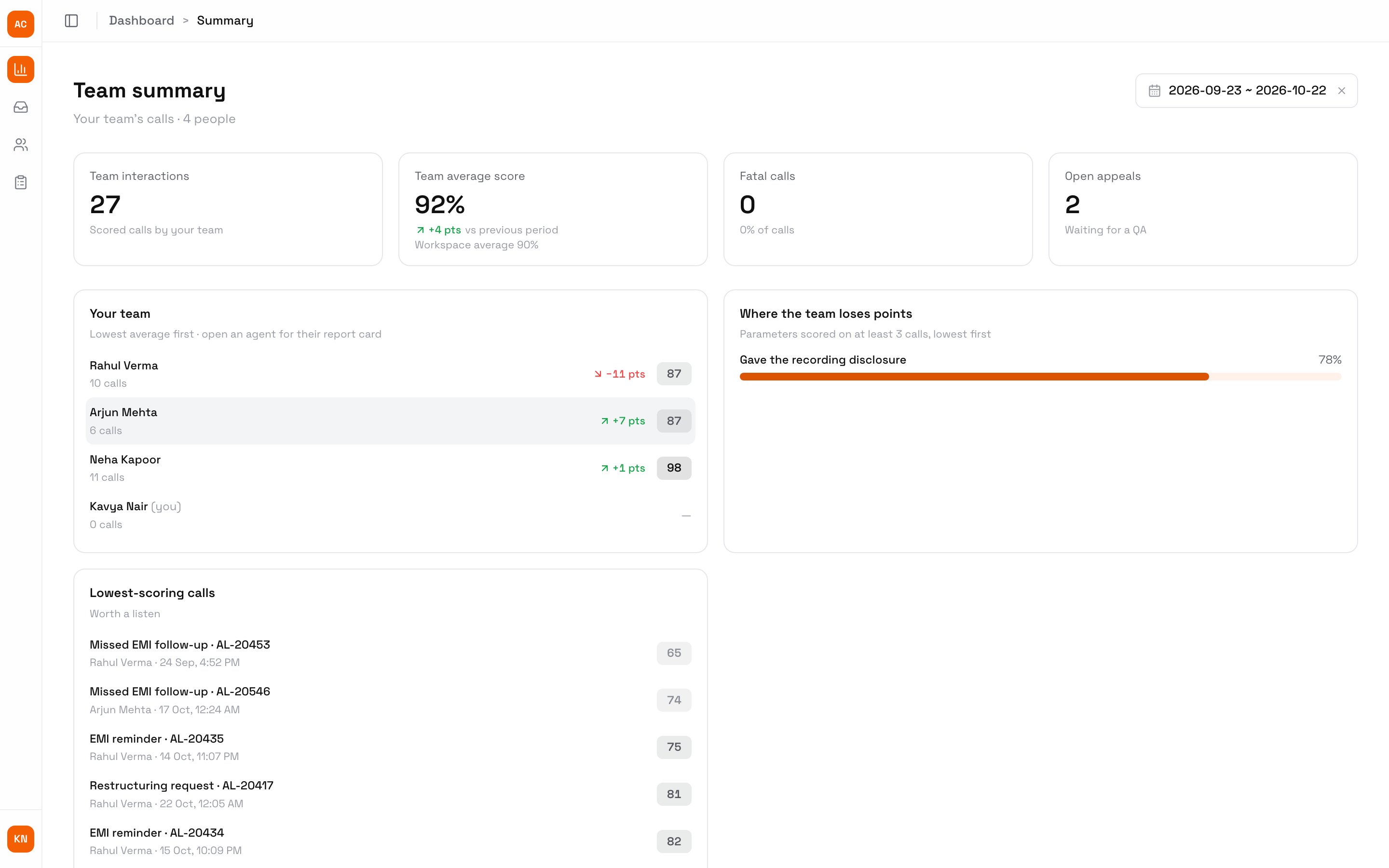This screenshot has width=1389, height=868.
Task: Open the date range 2026-09-23 ~ 2026-10-22 picker
Action: (x=1246, y=91)
